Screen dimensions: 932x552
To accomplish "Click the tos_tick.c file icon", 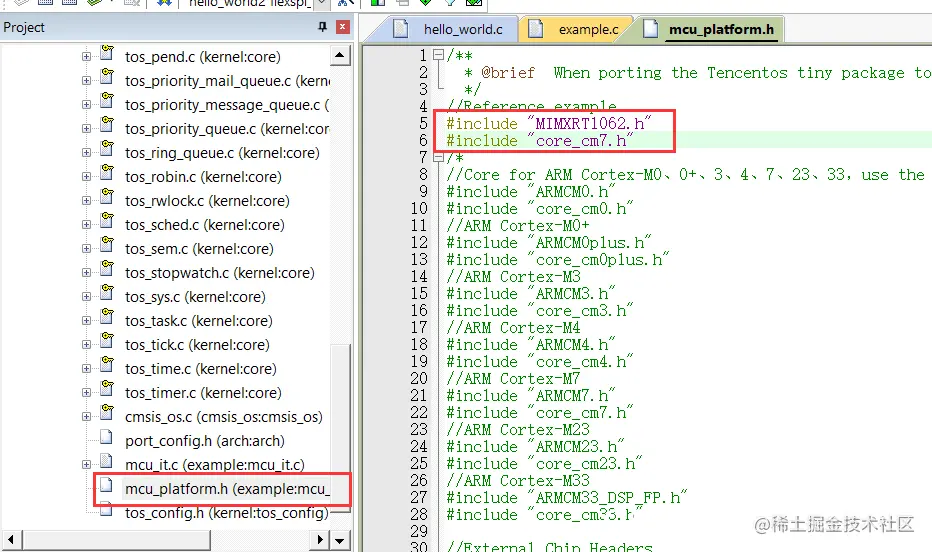I will (107, 341).
